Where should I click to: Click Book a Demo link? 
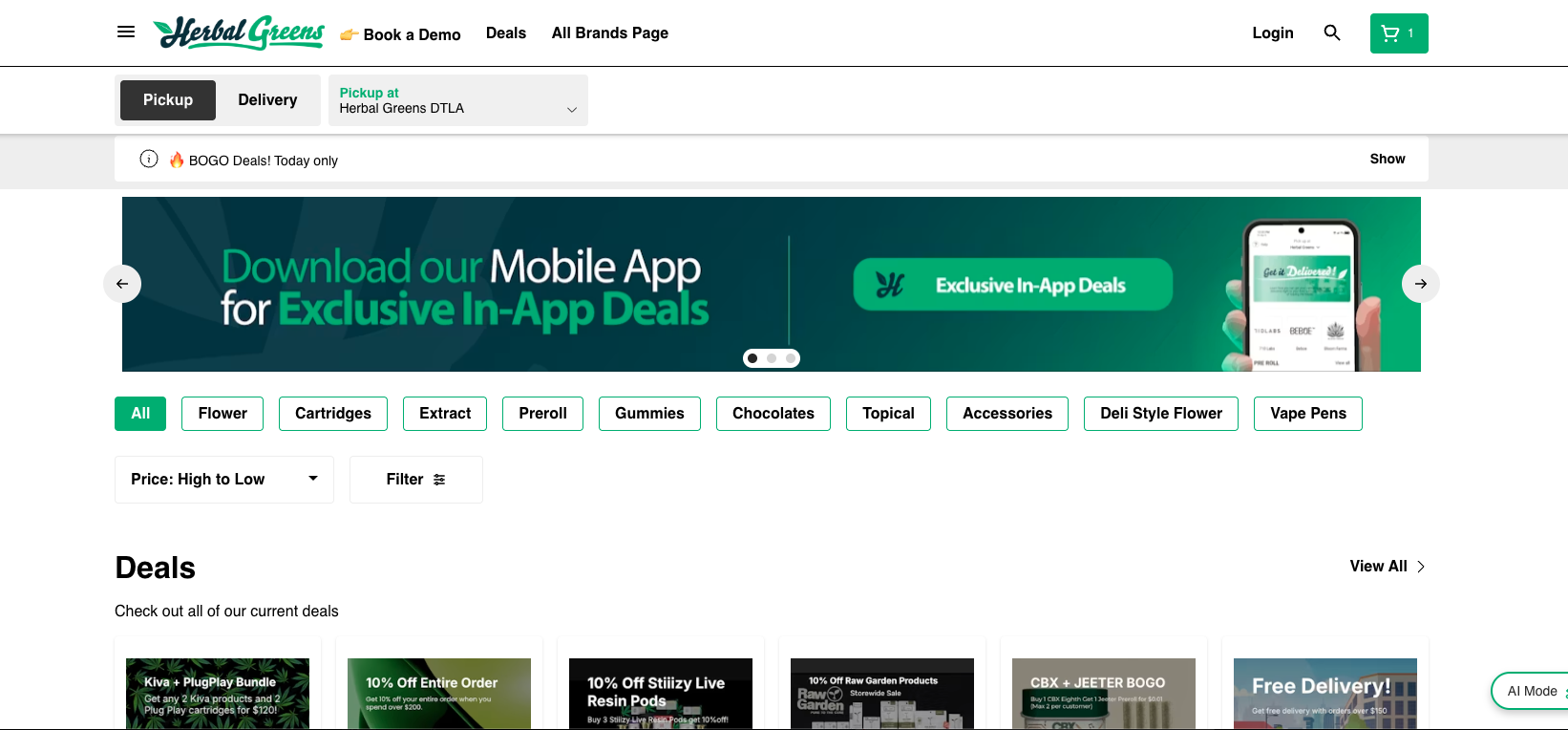tap(400, 34)
